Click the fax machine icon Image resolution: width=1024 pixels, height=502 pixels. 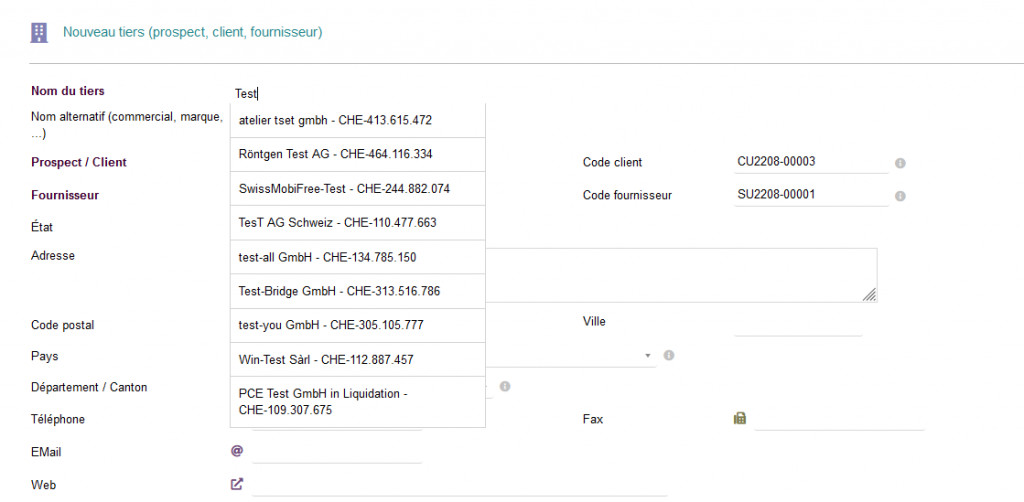(x=740, y=419)
